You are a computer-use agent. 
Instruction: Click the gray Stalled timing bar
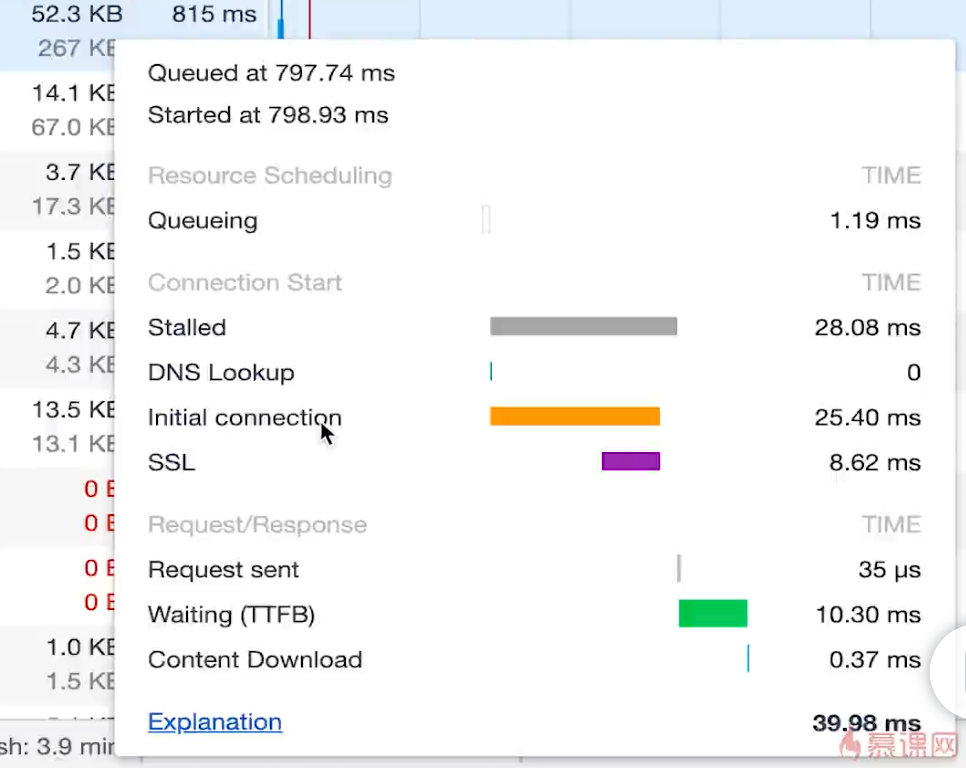point(583,326)
